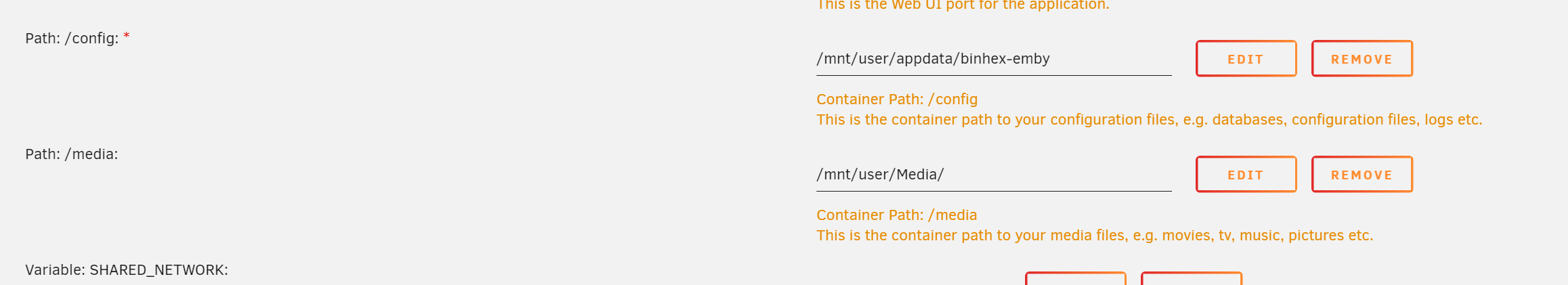Image resolution: width=1568 pixels, height=285 pixels.
Task: Click the "Container Path: /config" text
Action: [x=896, y=100]
